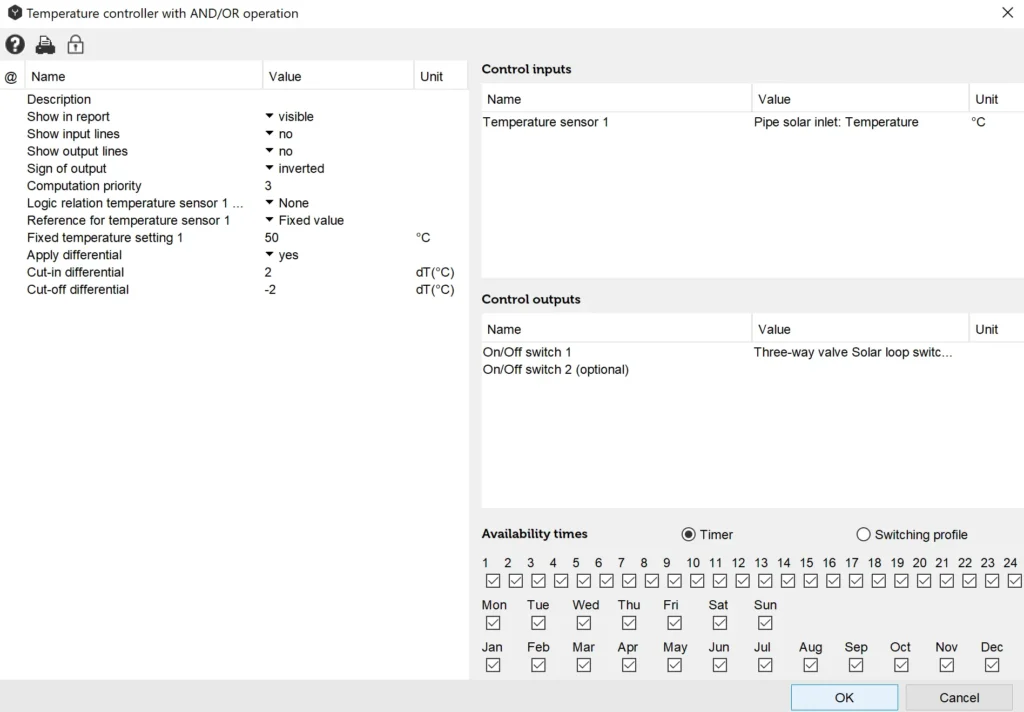Screen dimensions: 1024x712
Task: Click the help question mark icon
Action: click(x=15, y=45)
